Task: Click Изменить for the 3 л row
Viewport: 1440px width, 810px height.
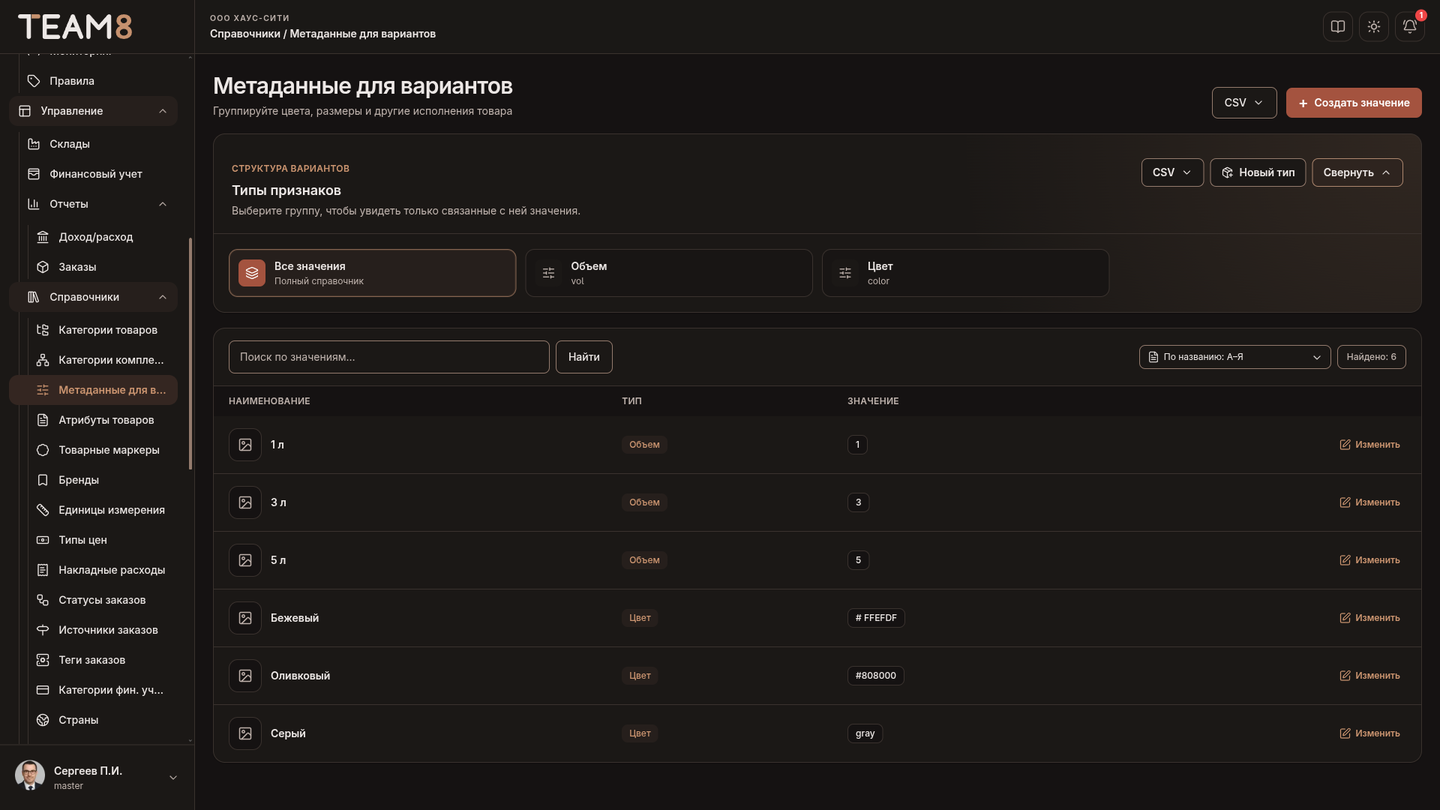Action: (1370, 502)
